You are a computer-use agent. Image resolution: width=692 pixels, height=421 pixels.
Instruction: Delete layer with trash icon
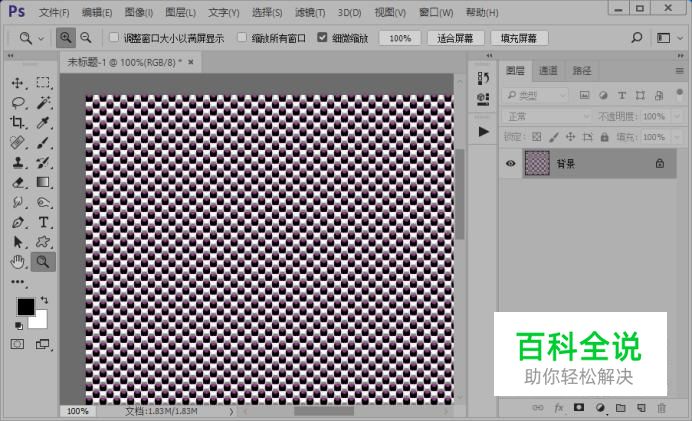pyautogui.click(x=661, y=408)
